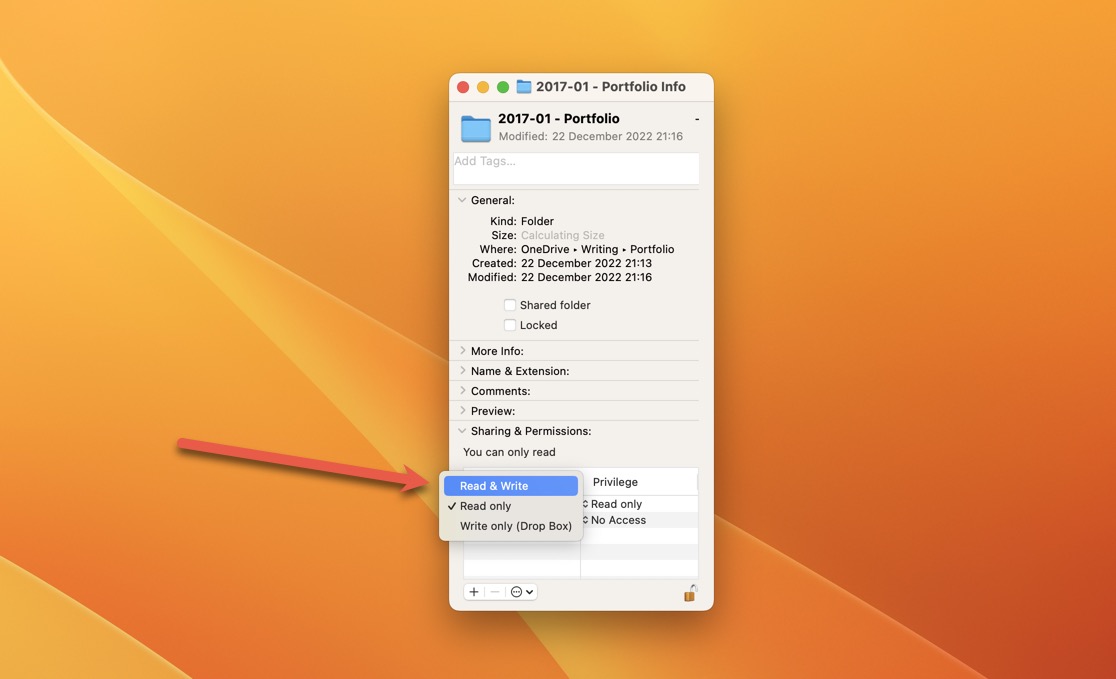Expand the Comments section
This screenshot has width=1116, height=679.
click(462, 390)
